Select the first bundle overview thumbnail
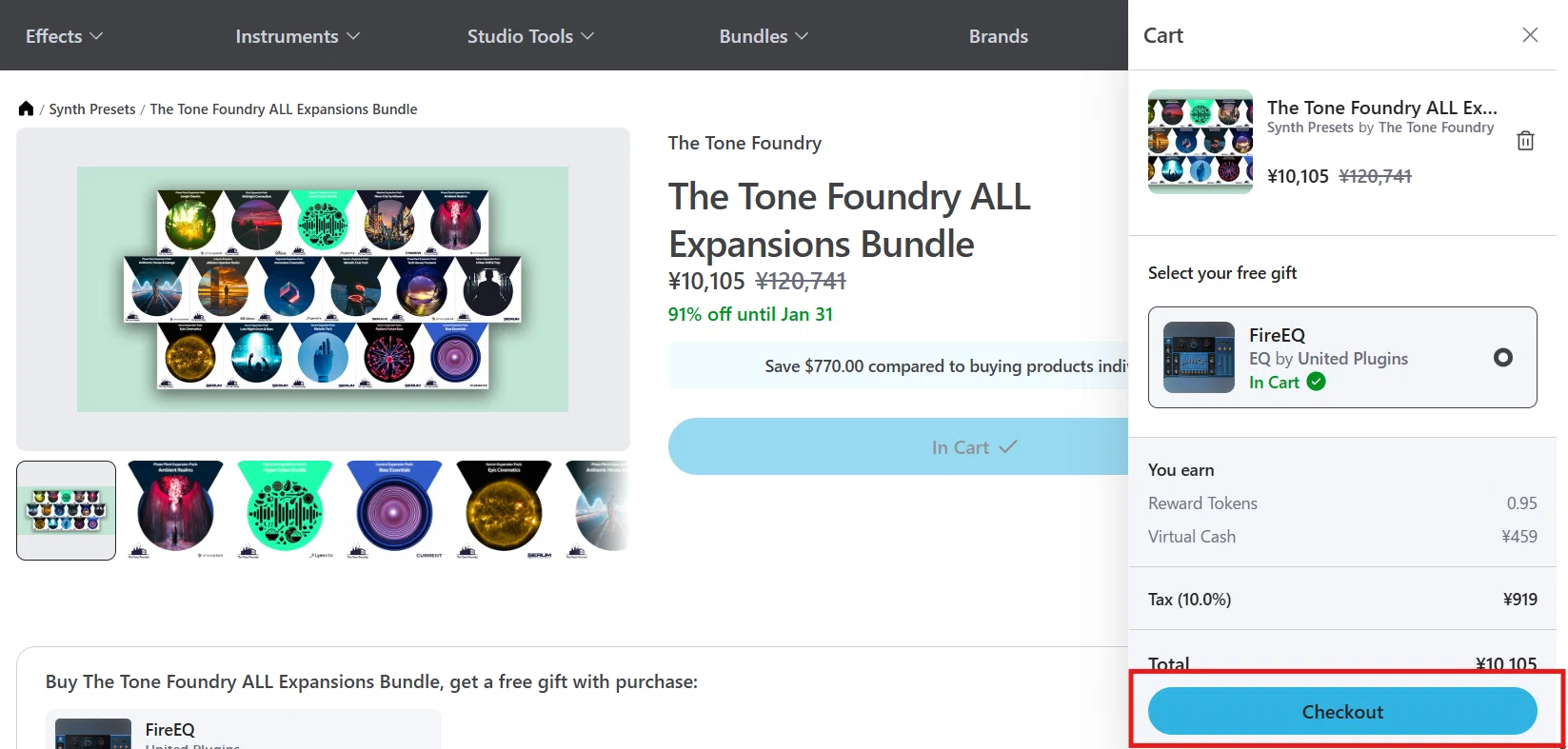 66,510
